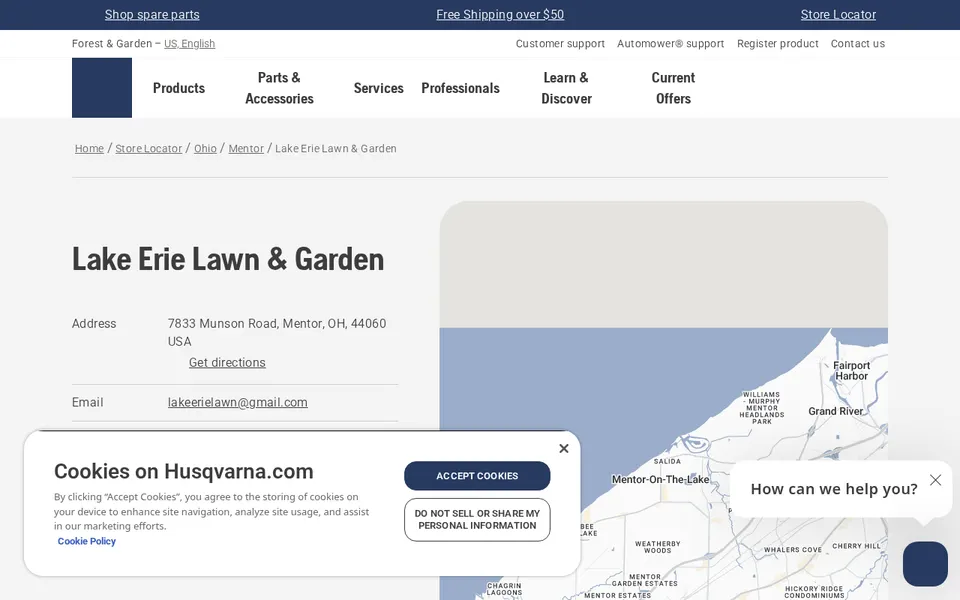Click 'How can we help you?' chat message
The height and width of the screenshot is (600, 960).
tap(834, 489)
